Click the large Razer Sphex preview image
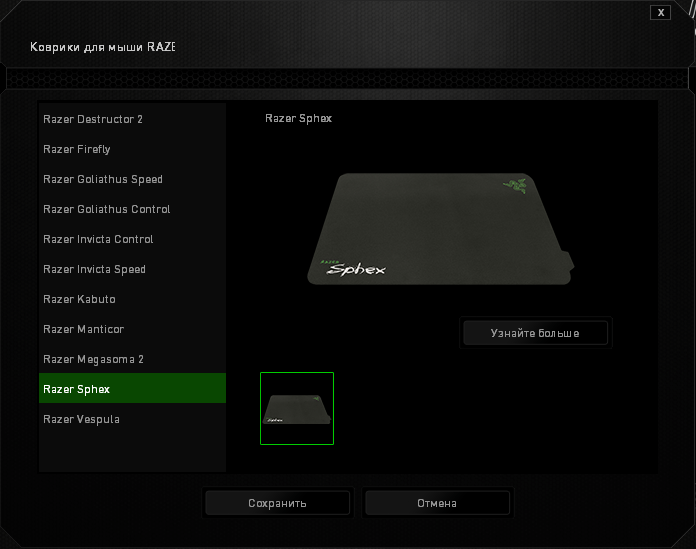This screenshot has height=549, width=696. [x=440, y=229]
